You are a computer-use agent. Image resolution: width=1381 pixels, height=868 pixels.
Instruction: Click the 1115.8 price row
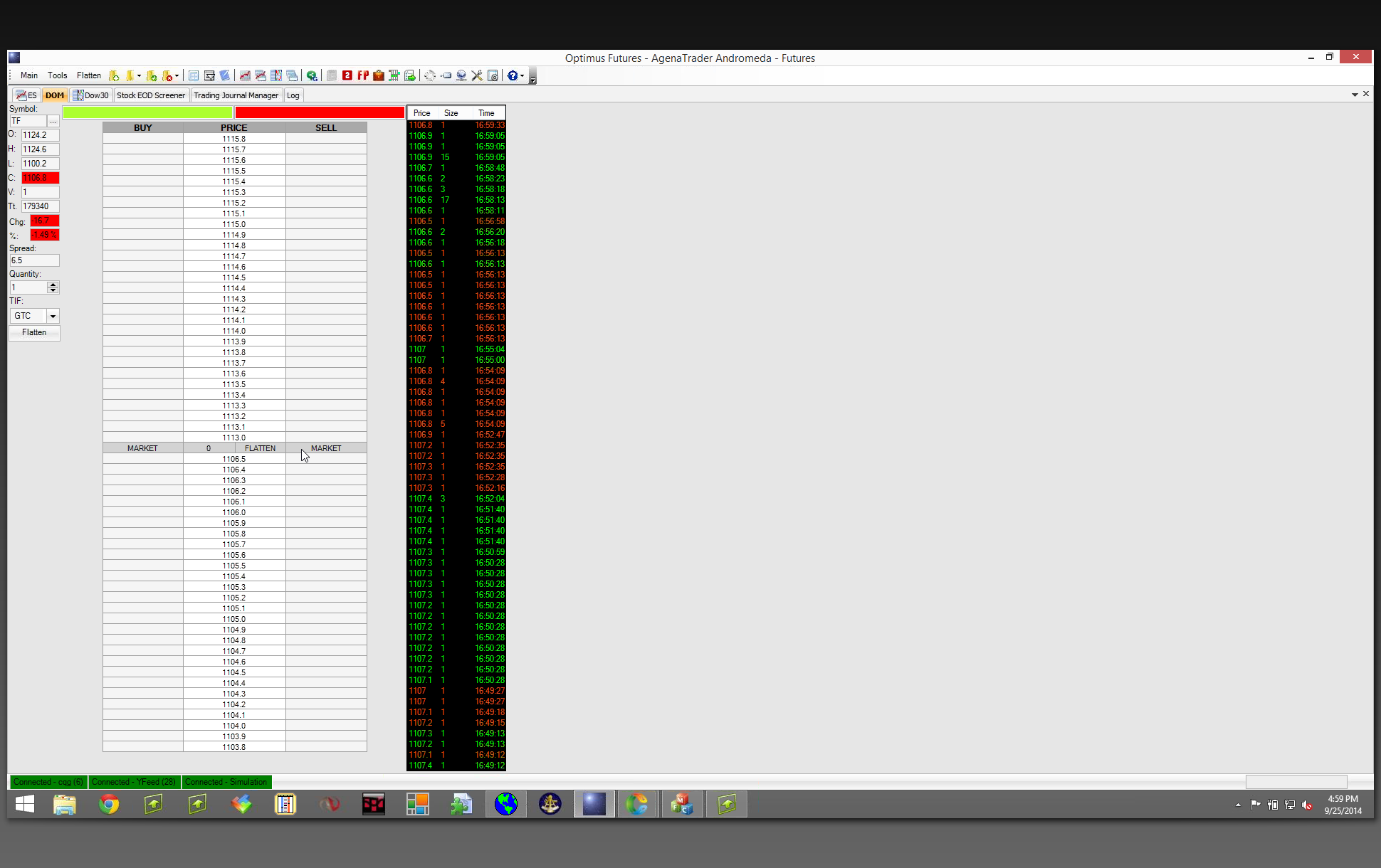coord(234,139)
